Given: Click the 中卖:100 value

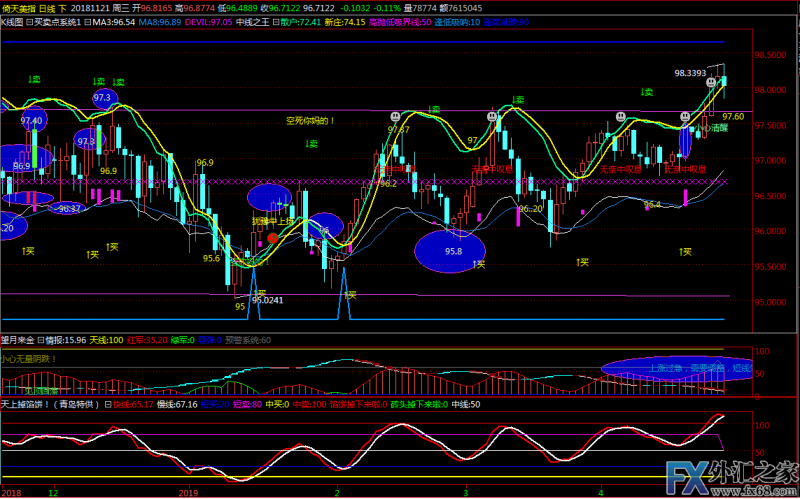Looking at the screenshot, I should [x=310, y=405].
